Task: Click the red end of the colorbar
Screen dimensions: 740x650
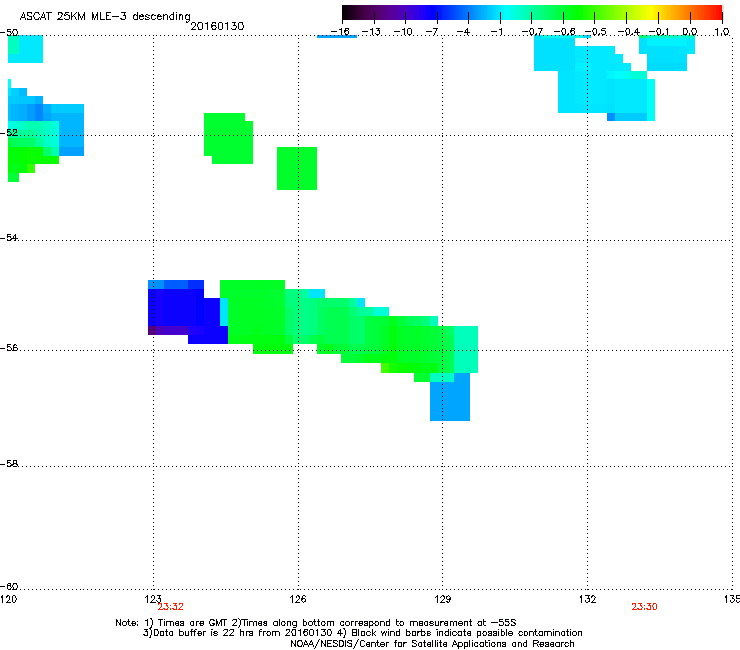Action: coord(713,13)
